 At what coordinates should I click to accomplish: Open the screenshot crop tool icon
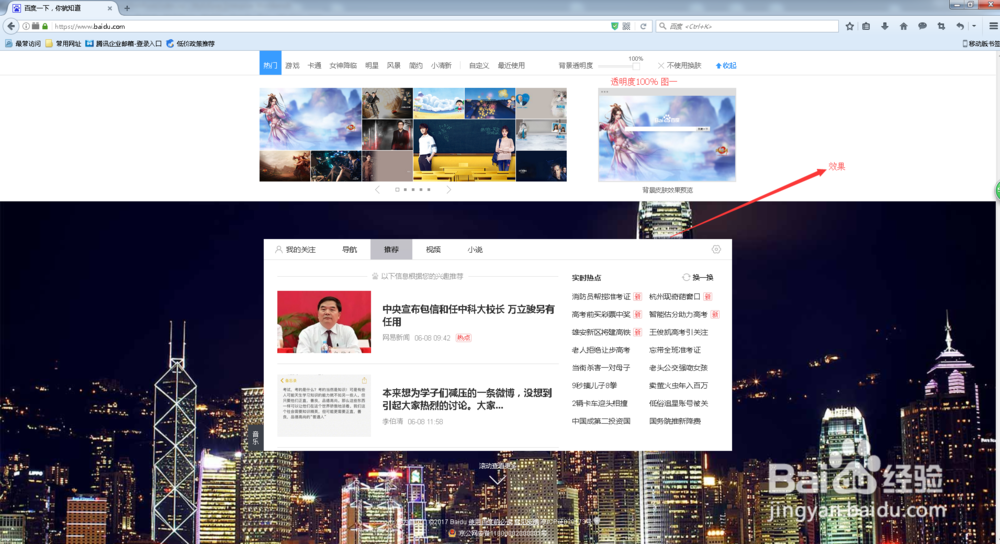click(941, 26)
